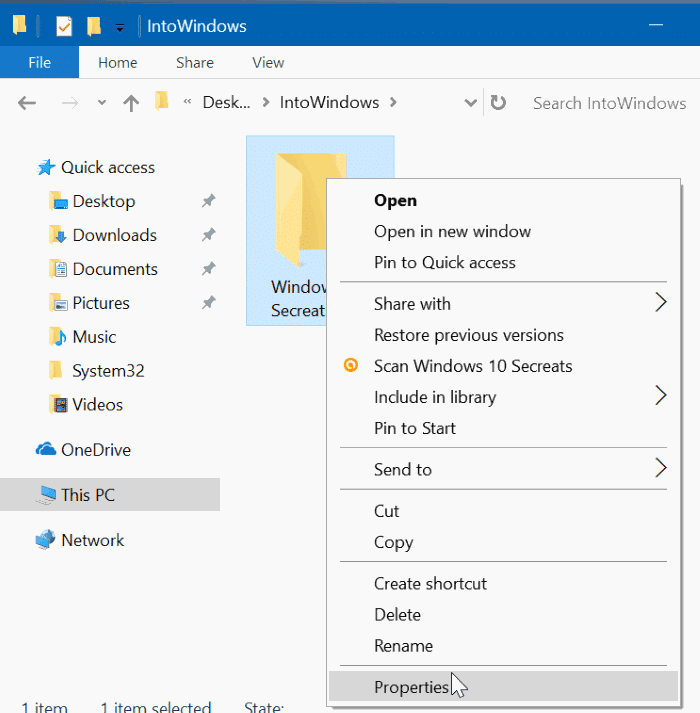Open address bar history dropdown
Viewport: 700px width, 713px height.
[470, 103]
